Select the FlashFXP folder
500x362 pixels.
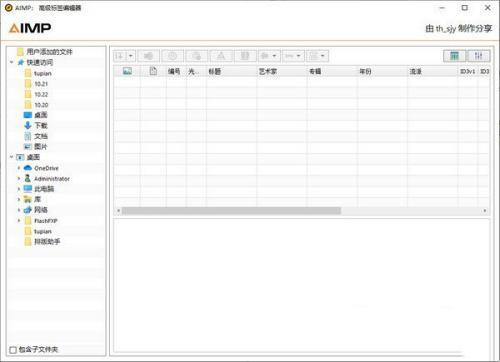coord(46,221)
